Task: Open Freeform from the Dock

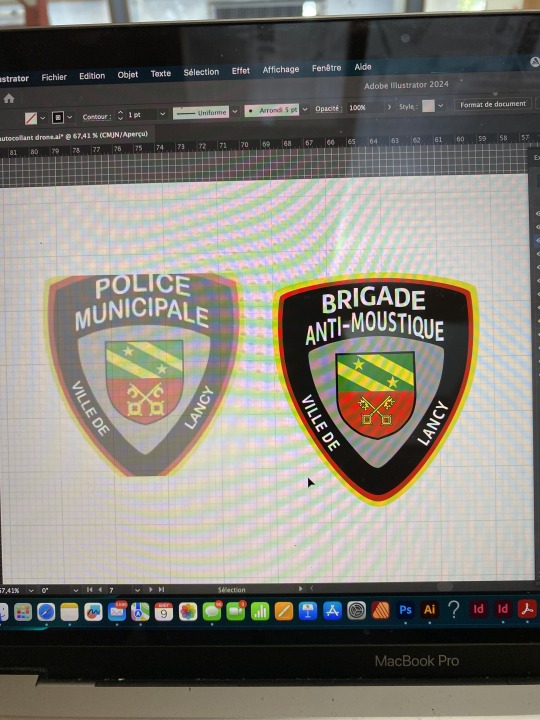Action: tap(93, 612)
